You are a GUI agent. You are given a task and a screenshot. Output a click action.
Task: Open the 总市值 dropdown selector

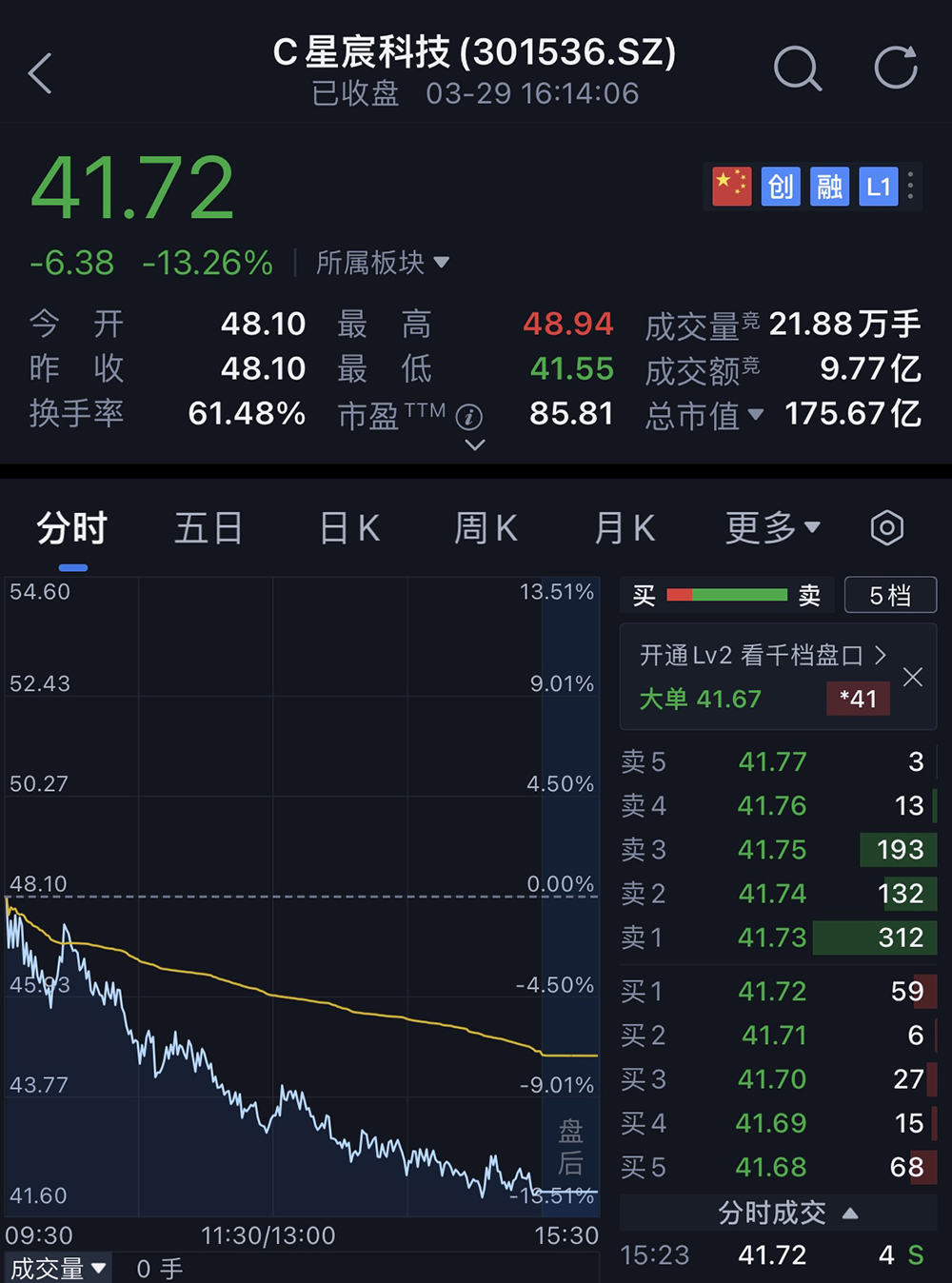704,414
